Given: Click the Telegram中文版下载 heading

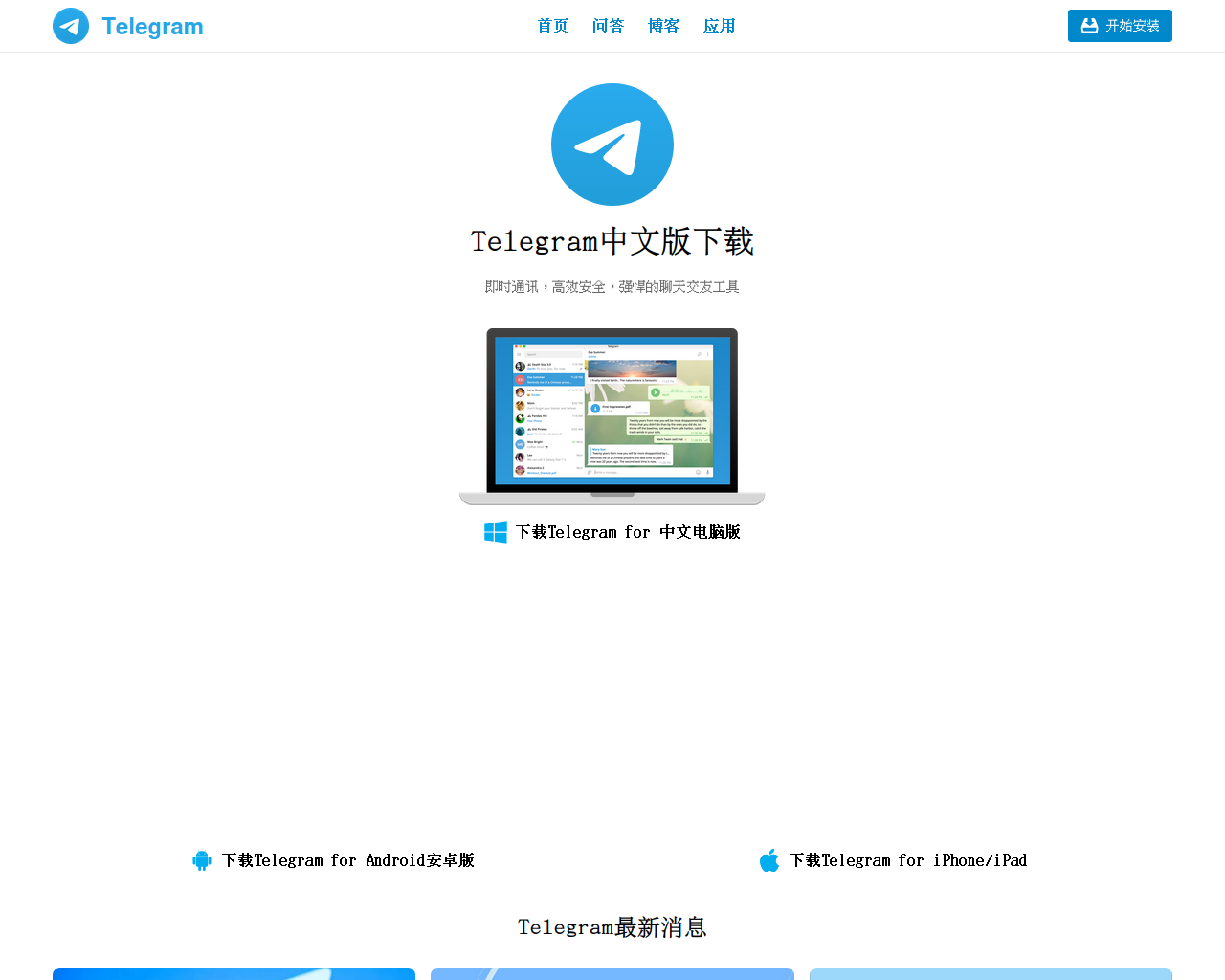Looking at the screenshot, I should pyautogui.click(x=612, y=241).
